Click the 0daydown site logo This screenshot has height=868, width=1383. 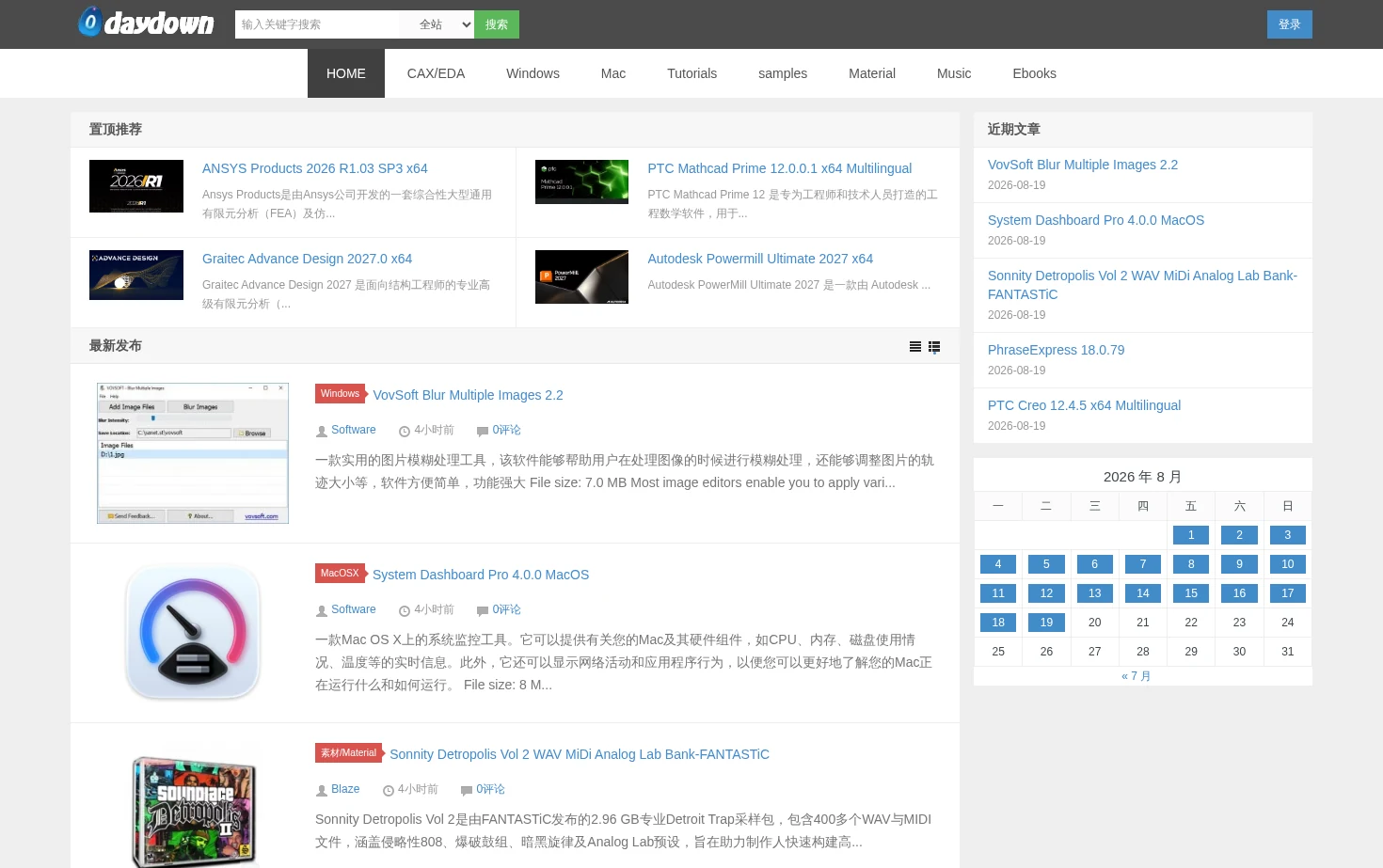pos(146,23)
